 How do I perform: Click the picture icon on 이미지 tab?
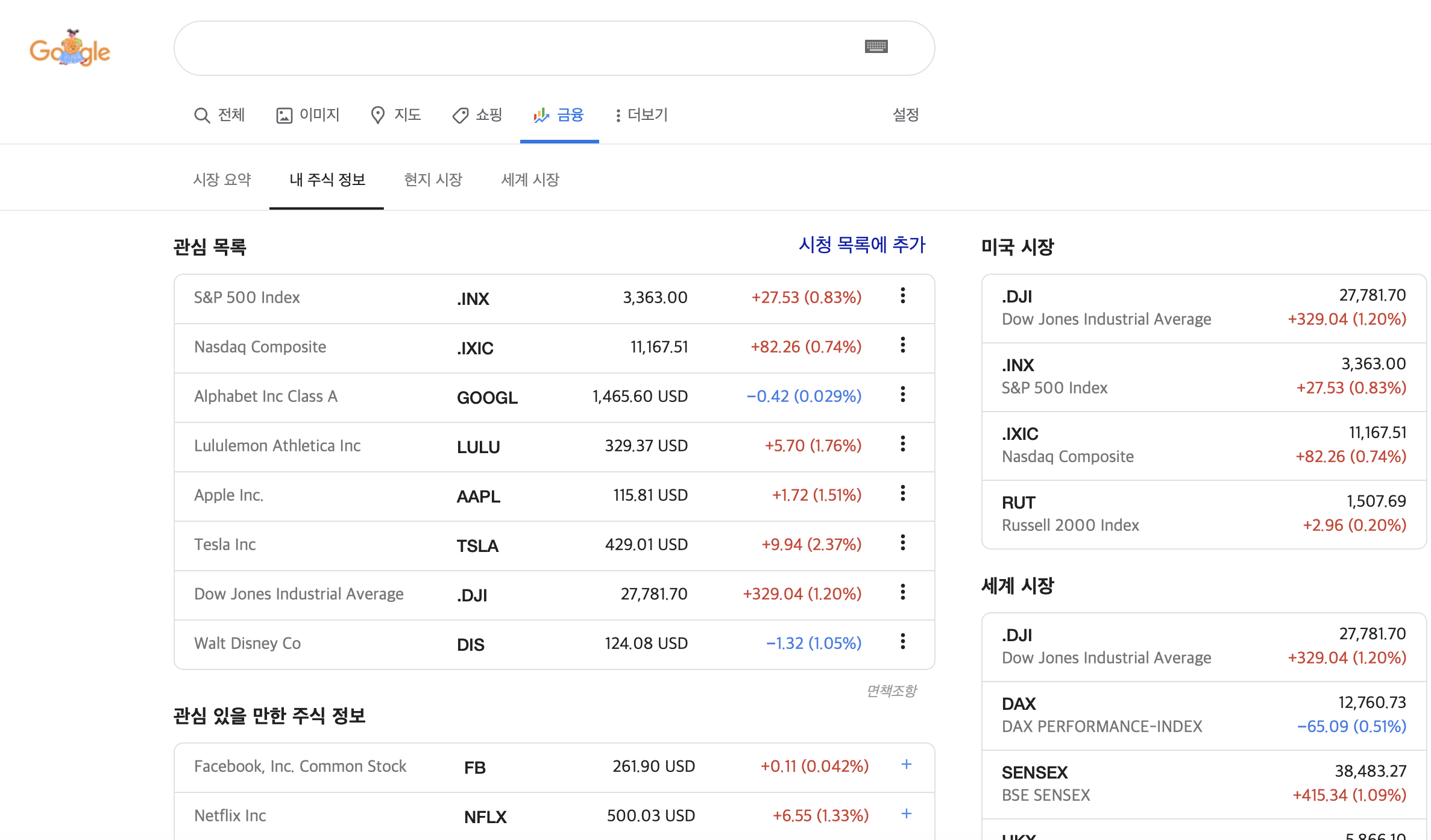click(x=284, y=115)
